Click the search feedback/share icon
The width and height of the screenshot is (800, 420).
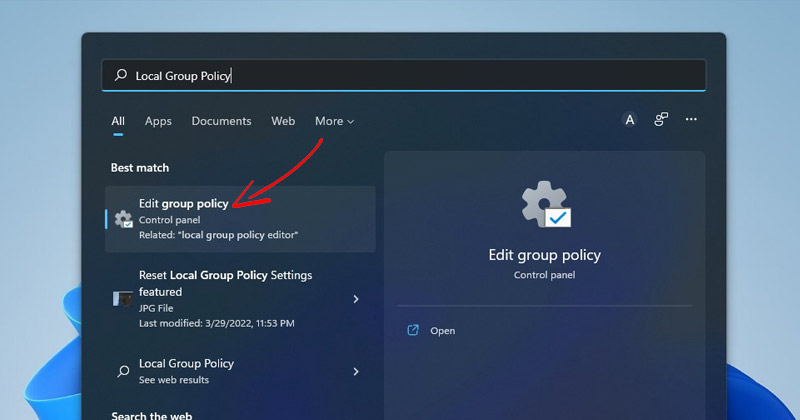[x=661, y=119]
